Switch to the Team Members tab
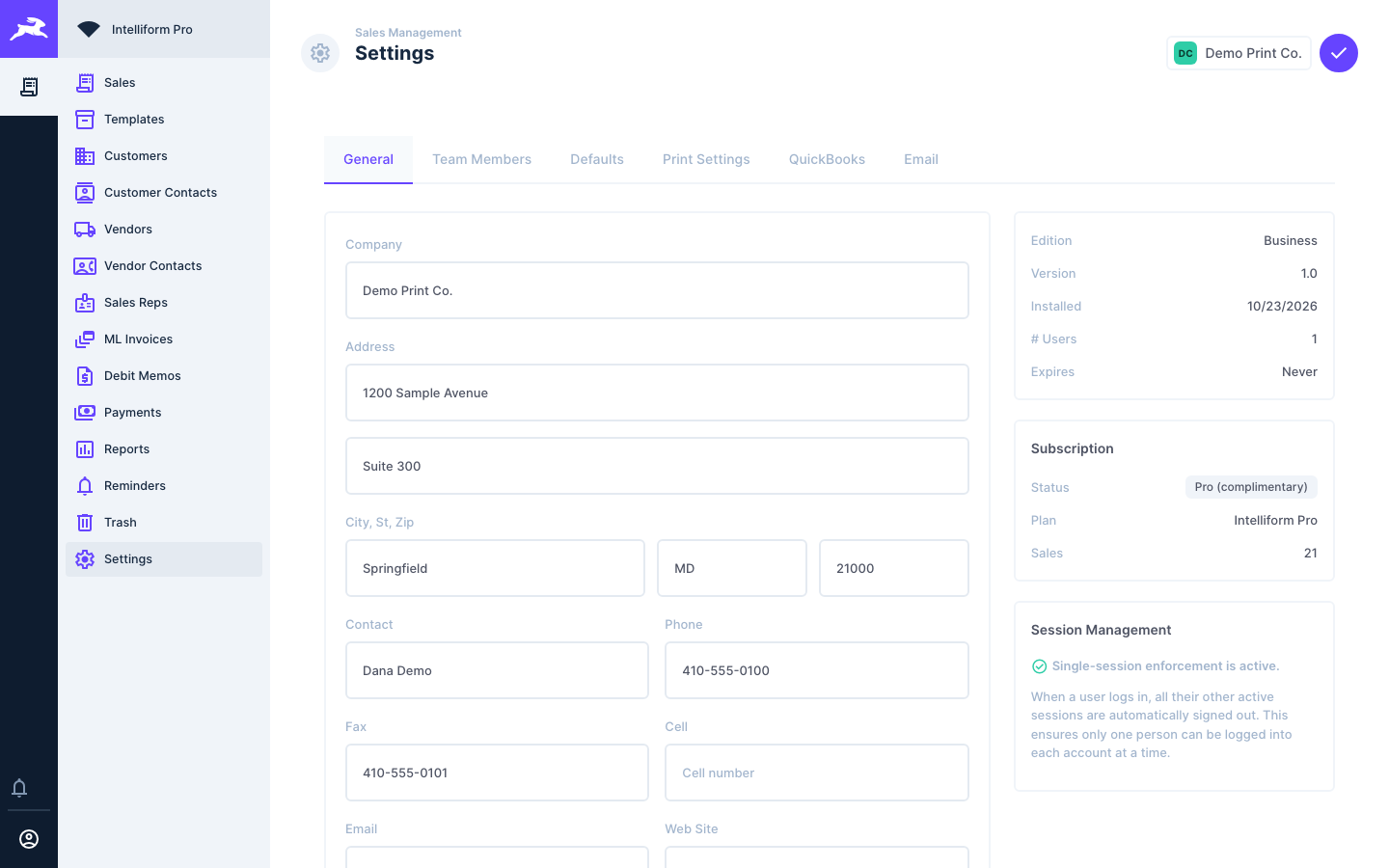This screenshot has height=868, width=1389. pyautogui.click(x=481, y=159)
